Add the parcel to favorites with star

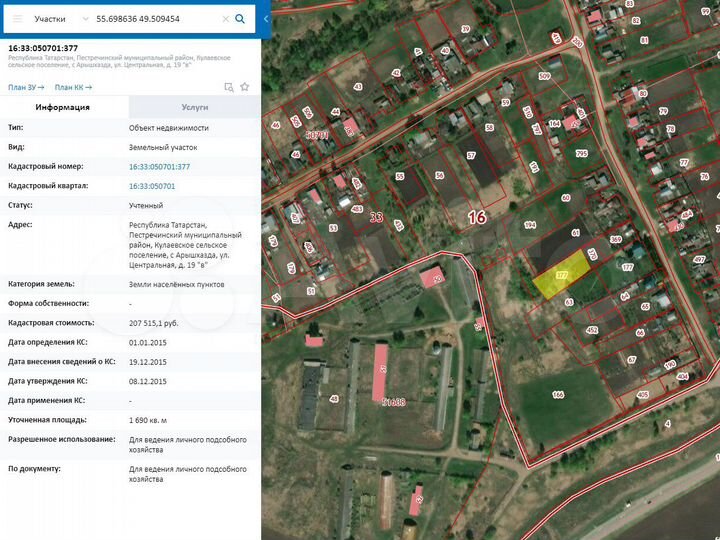click(245, 87)
